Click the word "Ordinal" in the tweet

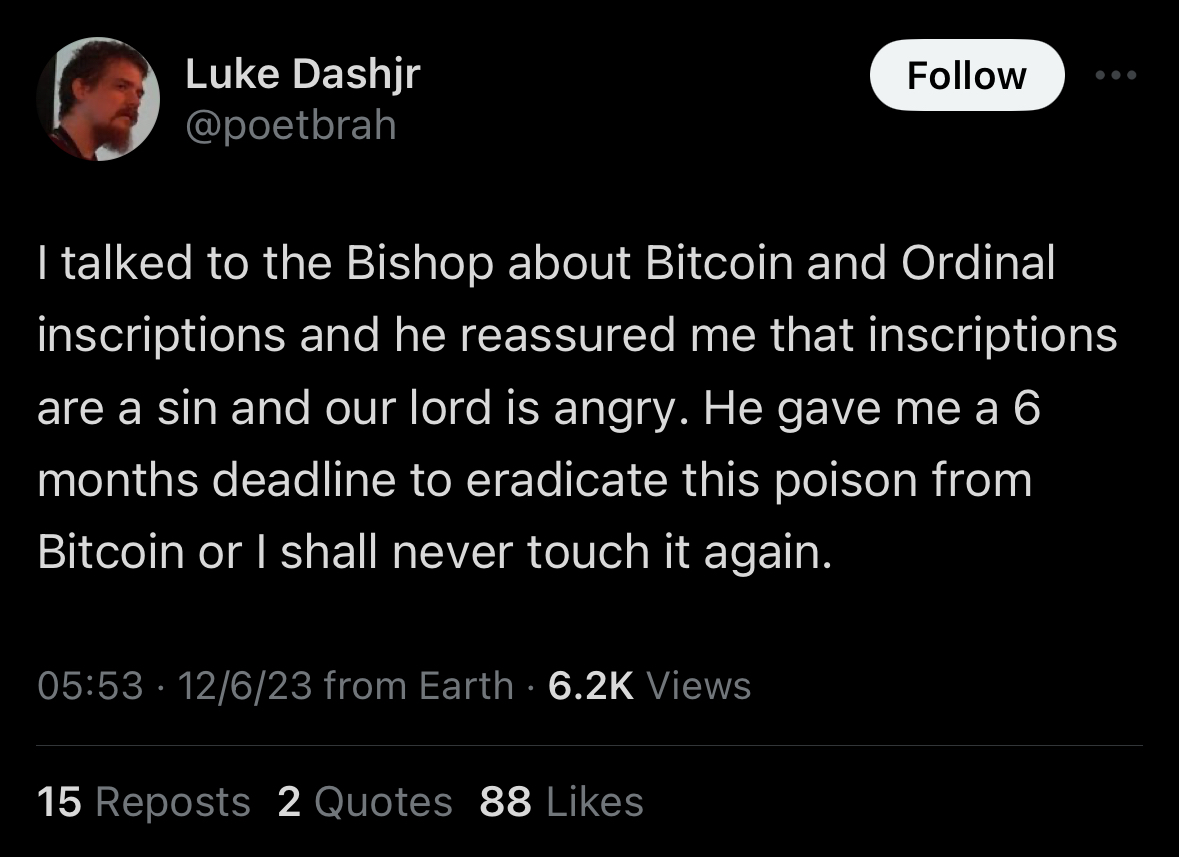pyautogui.click(x=977, y=263)
